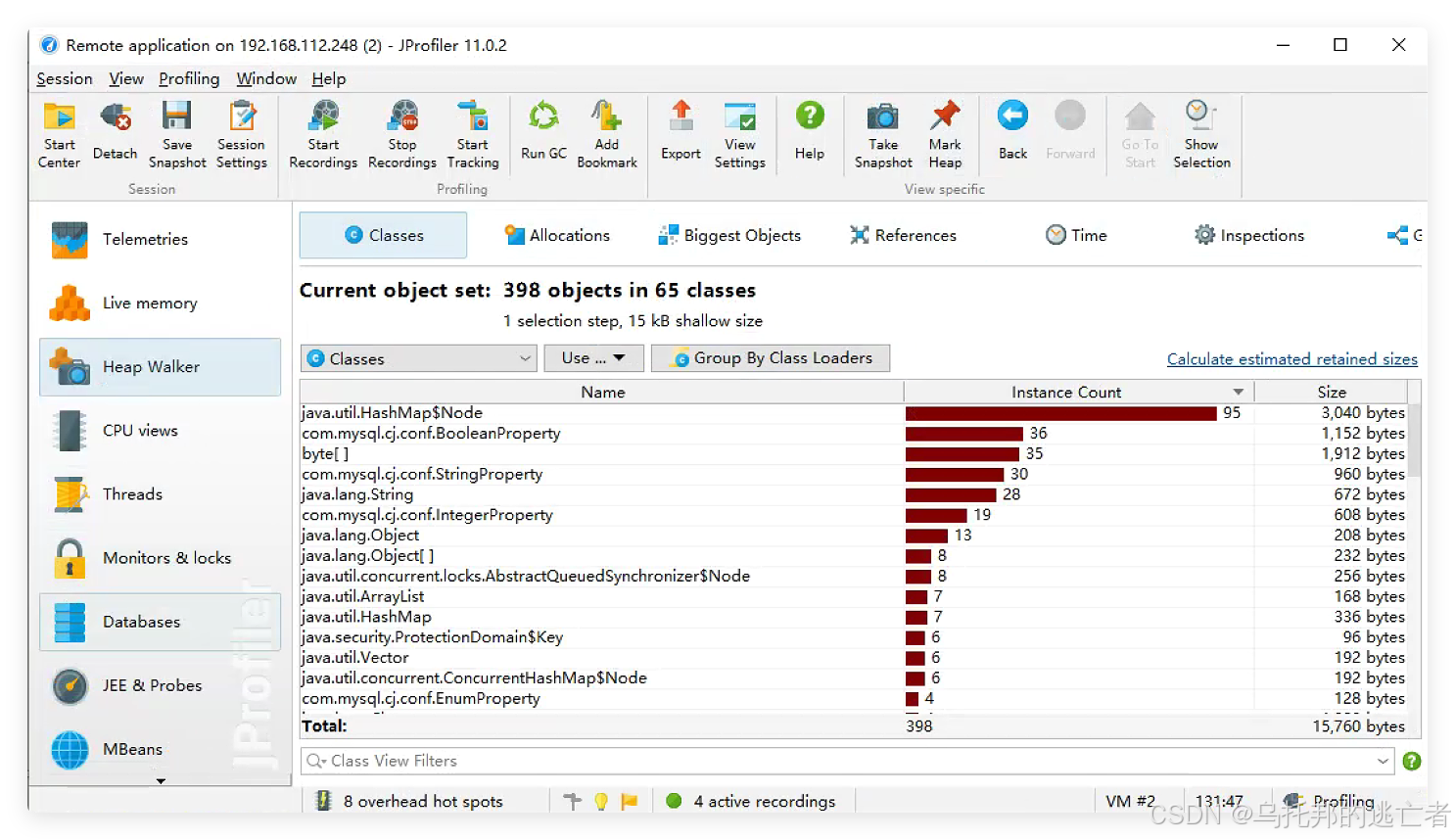Select the java.util.ArrayList row
The width and height of the screenshot is (1455, 840).
coord(854,596)
